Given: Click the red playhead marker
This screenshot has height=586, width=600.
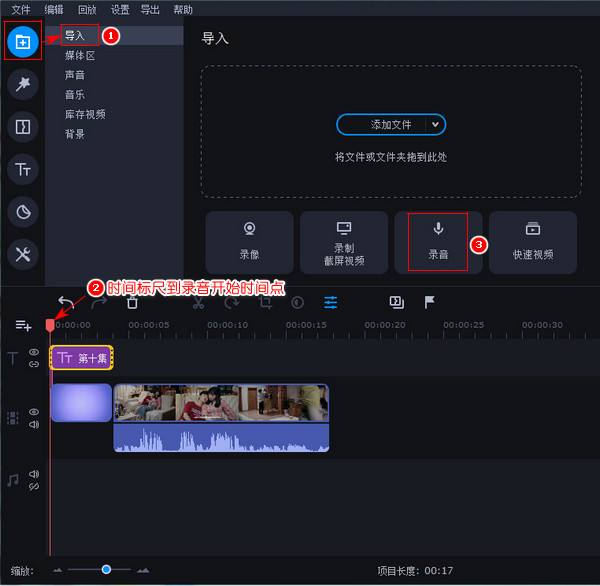Looking at the screenshot, I should point(50,325).
